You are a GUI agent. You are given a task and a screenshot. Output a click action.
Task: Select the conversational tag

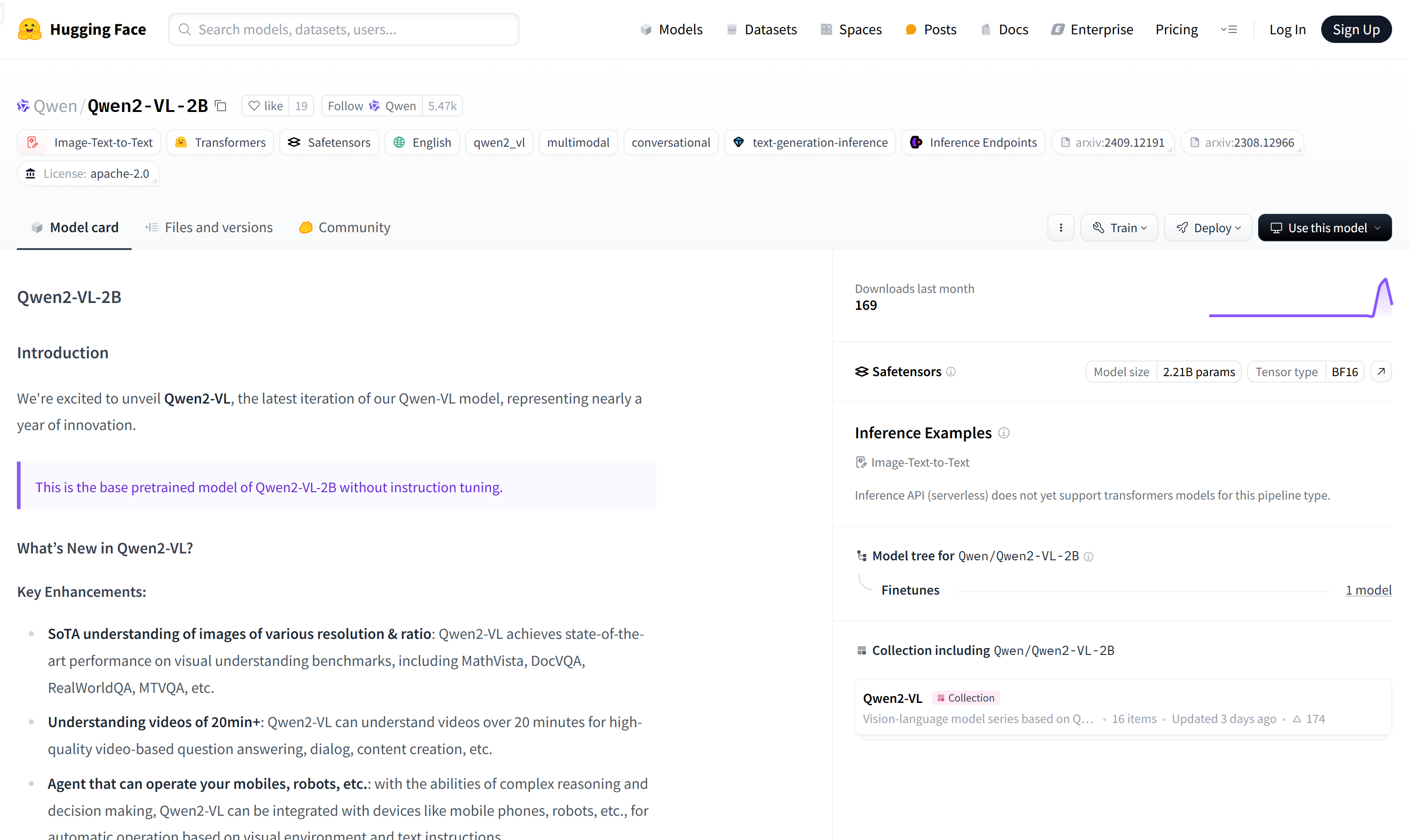(671, 143)
